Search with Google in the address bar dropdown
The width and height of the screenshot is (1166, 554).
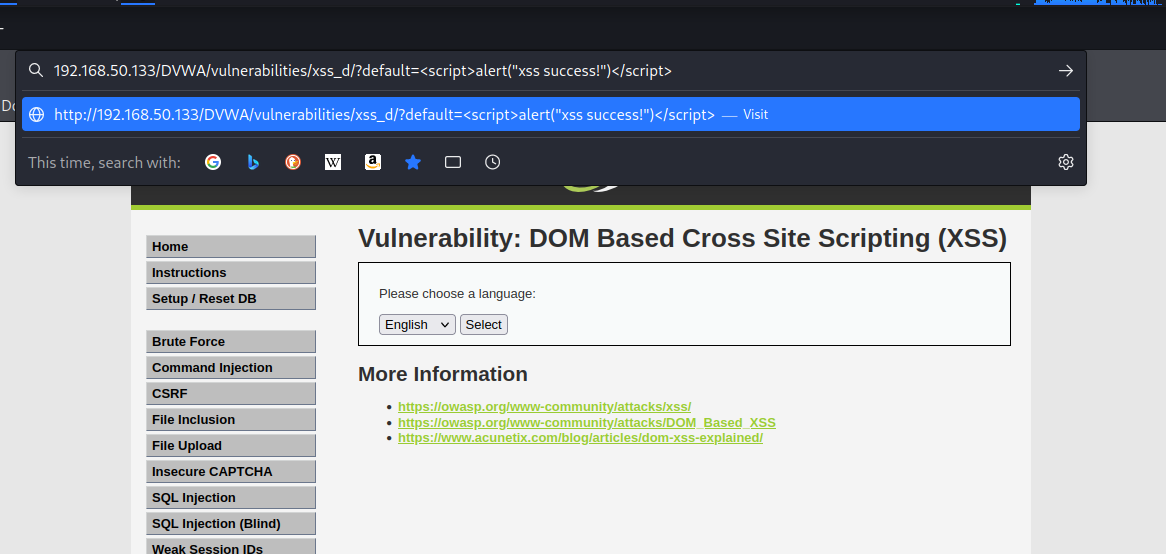[x=213, y=162]
